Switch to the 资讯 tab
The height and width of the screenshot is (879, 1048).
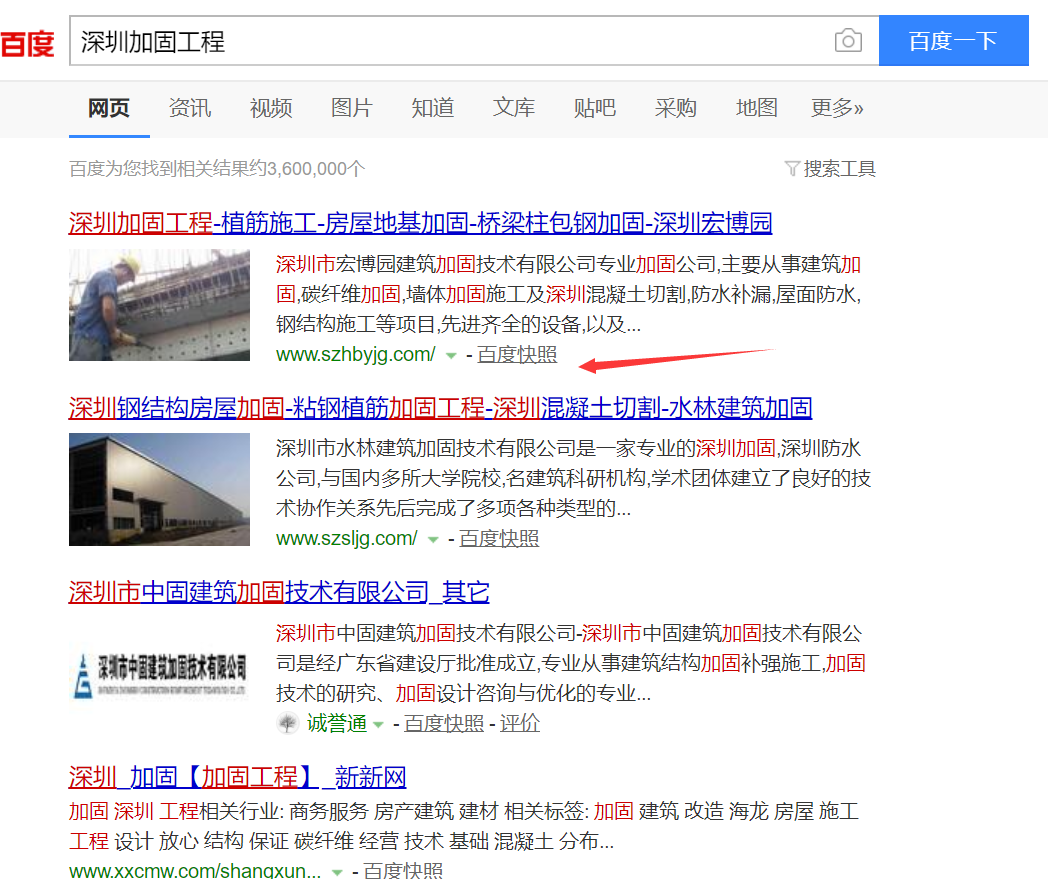point(190,108)
